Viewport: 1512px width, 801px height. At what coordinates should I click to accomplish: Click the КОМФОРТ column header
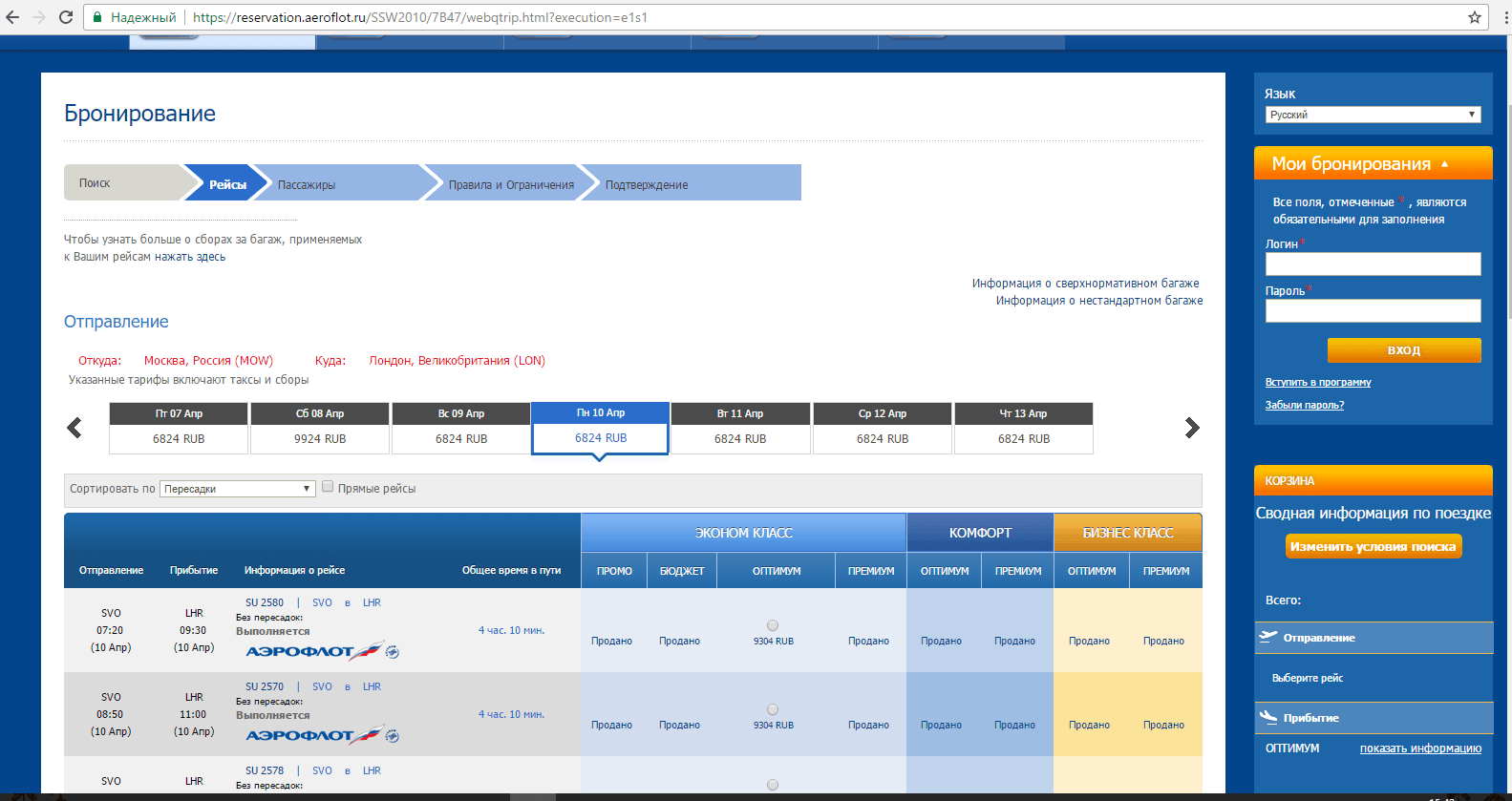pyautogui.click(x=980, y=533)
